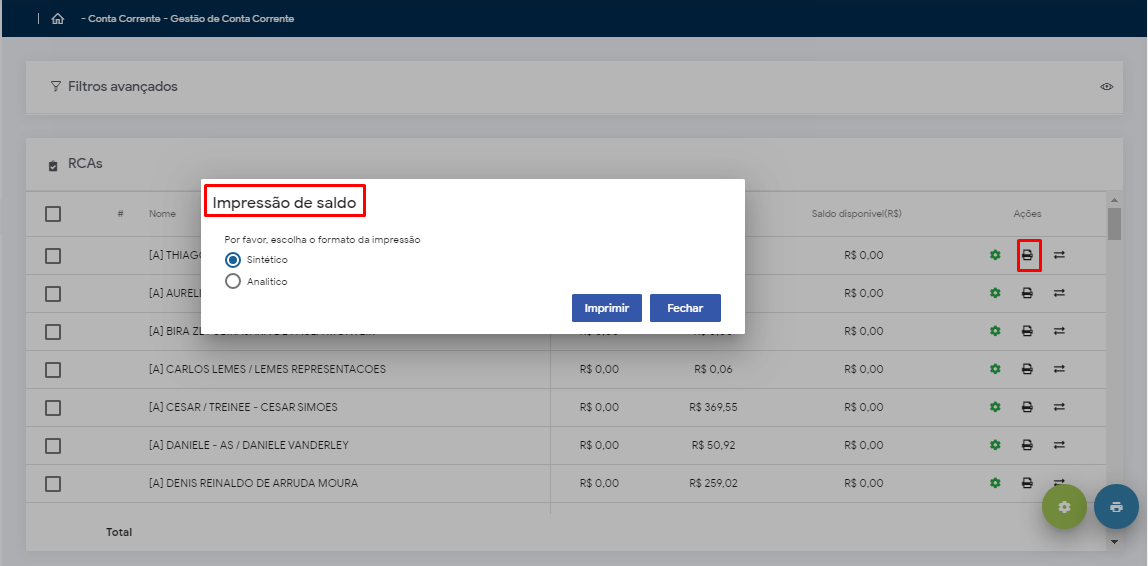Close the dialog with Fechar button
This screenshot has width=1148, height=566.
685,308
